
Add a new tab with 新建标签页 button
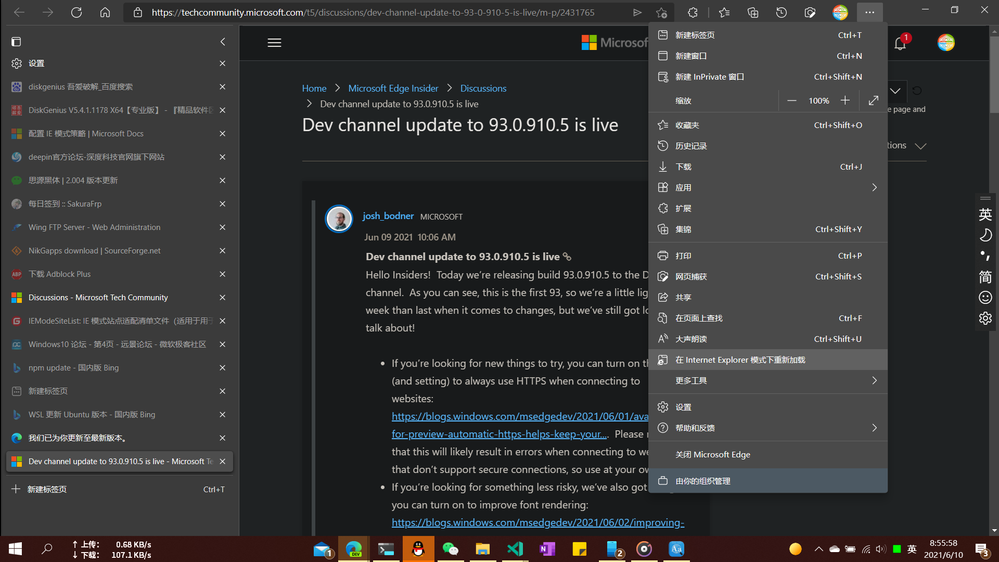coord(119,489)
